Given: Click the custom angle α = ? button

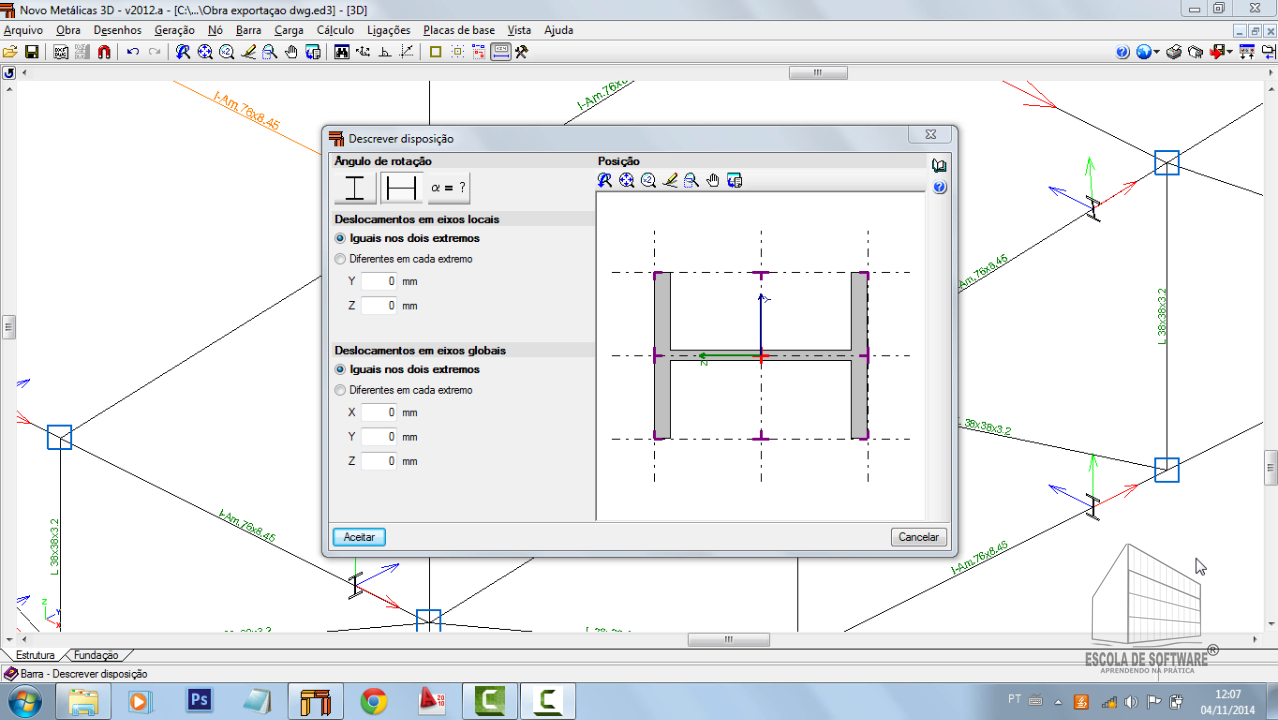Looking at the screenshot, I should pyautogui.click(x=448, y=187).
